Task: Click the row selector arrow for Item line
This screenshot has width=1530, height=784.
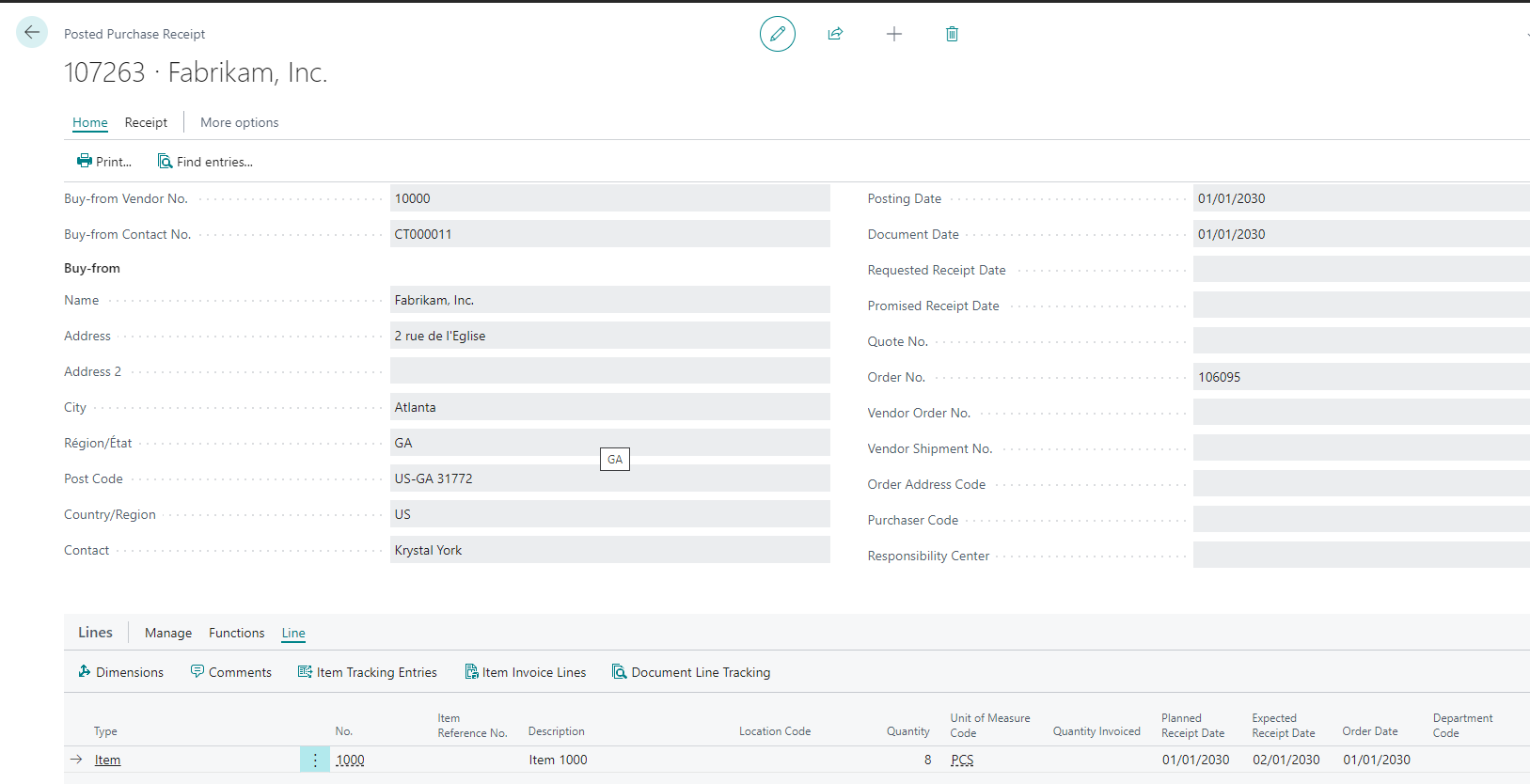Action: [76, 760]
